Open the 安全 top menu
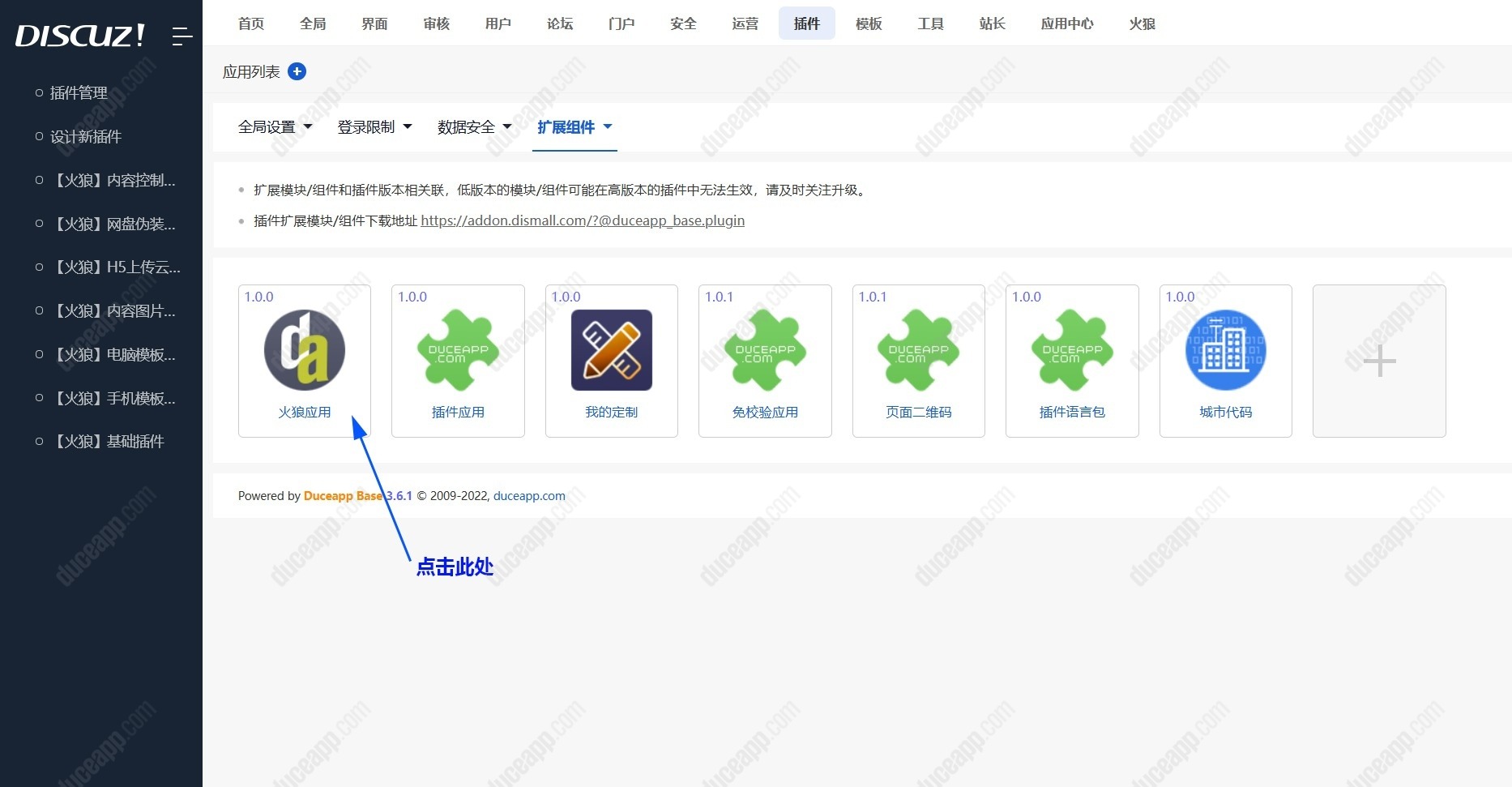Viewport: 1512px width, 787px height. (x=683, y=24)
